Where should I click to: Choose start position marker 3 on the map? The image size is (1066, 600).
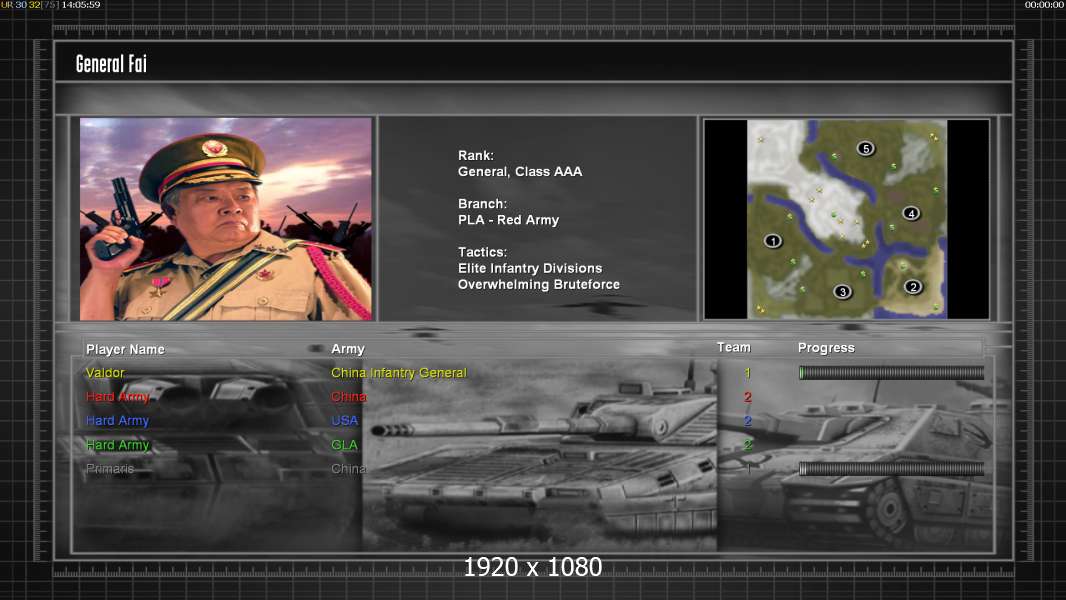click(x=842, y=292)
